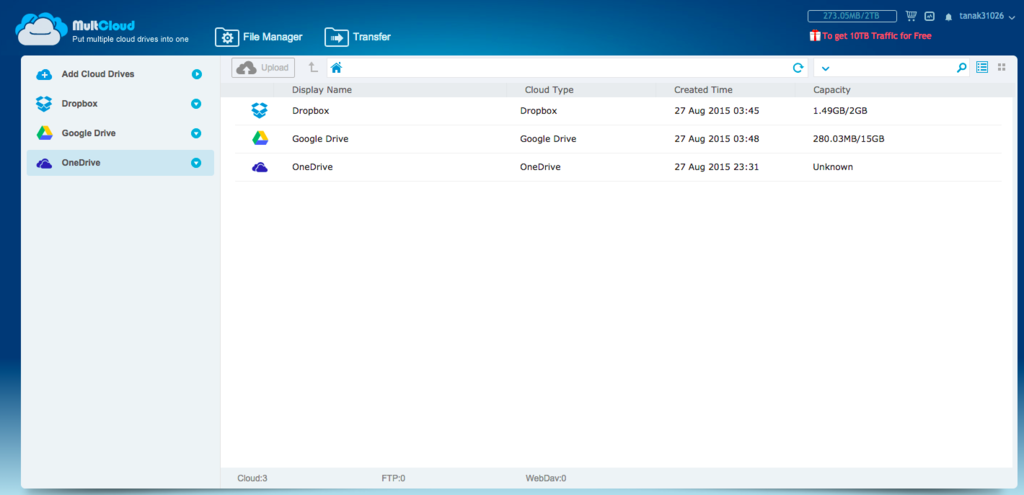Open the File Manager gear icon

tap(227, 37)
